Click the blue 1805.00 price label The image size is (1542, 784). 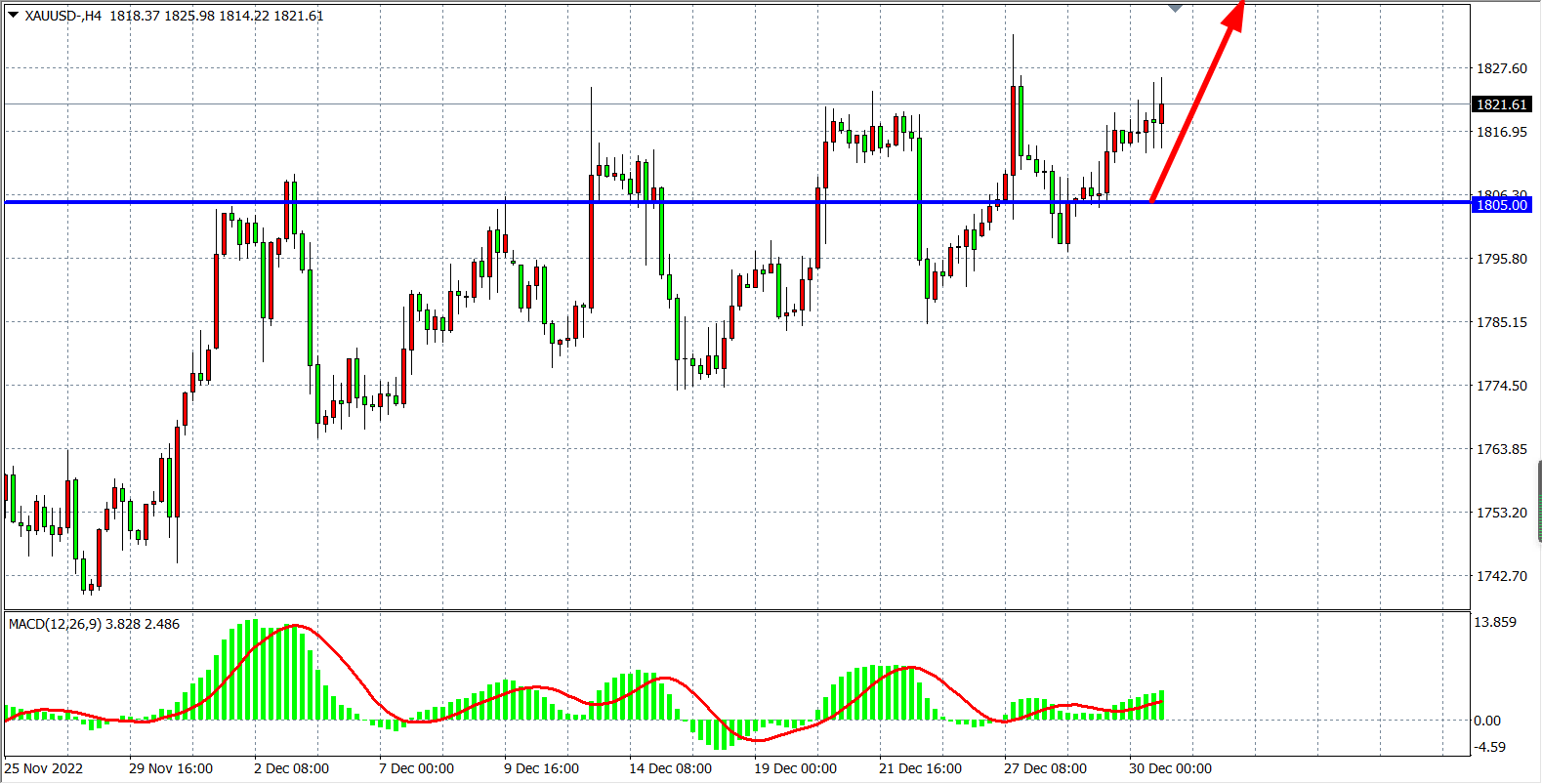tap(1501, 205)
